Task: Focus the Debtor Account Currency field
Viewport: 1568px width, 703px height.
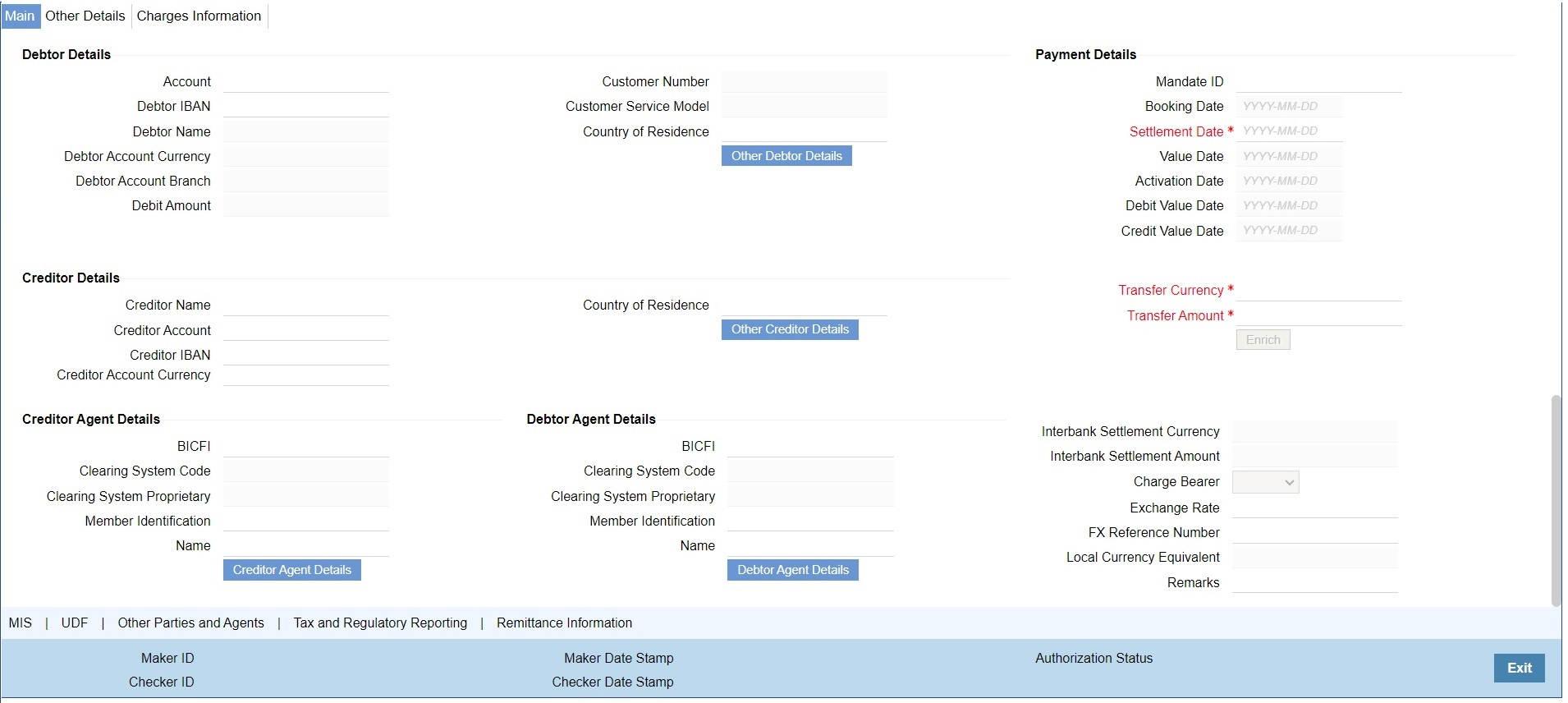Action: pos(306,156)
